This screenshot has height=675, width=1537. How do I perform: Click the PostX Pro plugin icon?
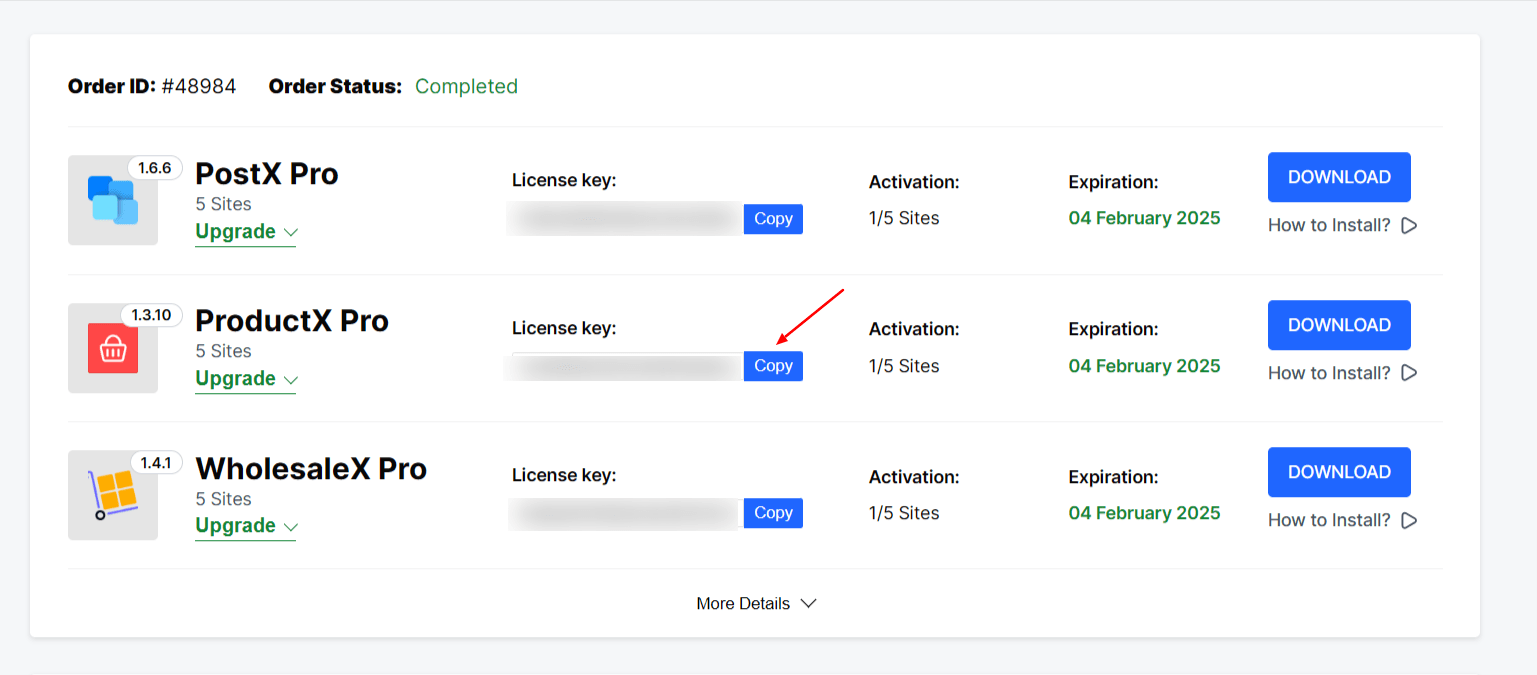(x=112, y=200)
